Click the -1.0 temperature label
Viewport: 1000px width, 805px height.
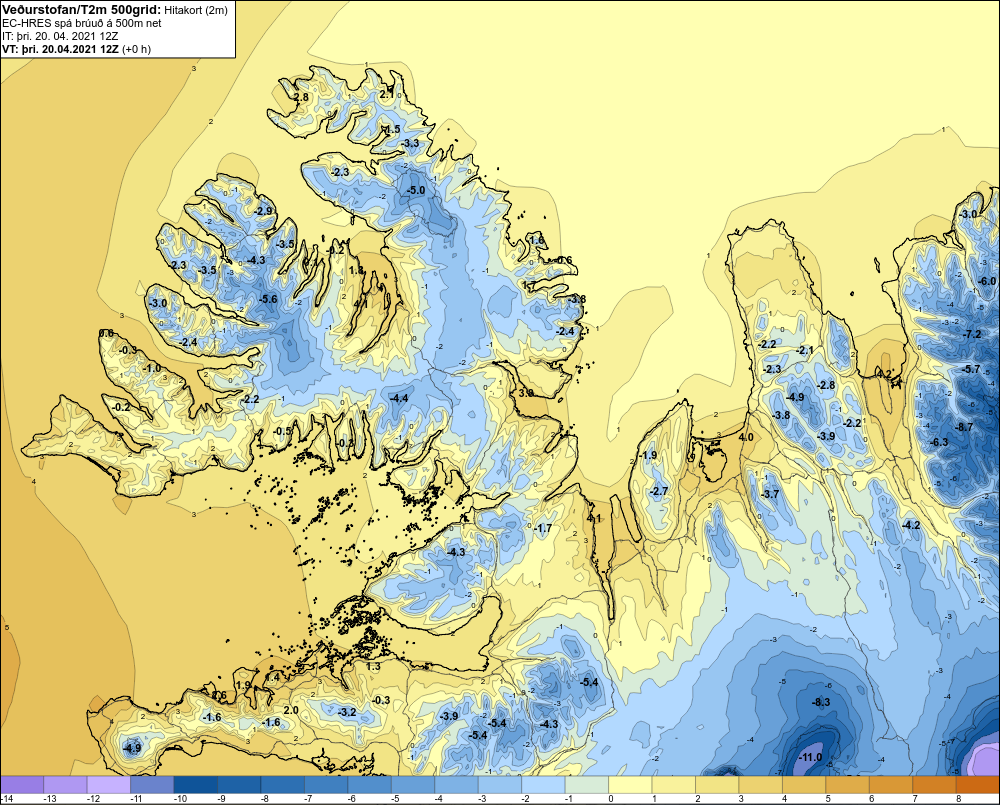pos(152,369)
